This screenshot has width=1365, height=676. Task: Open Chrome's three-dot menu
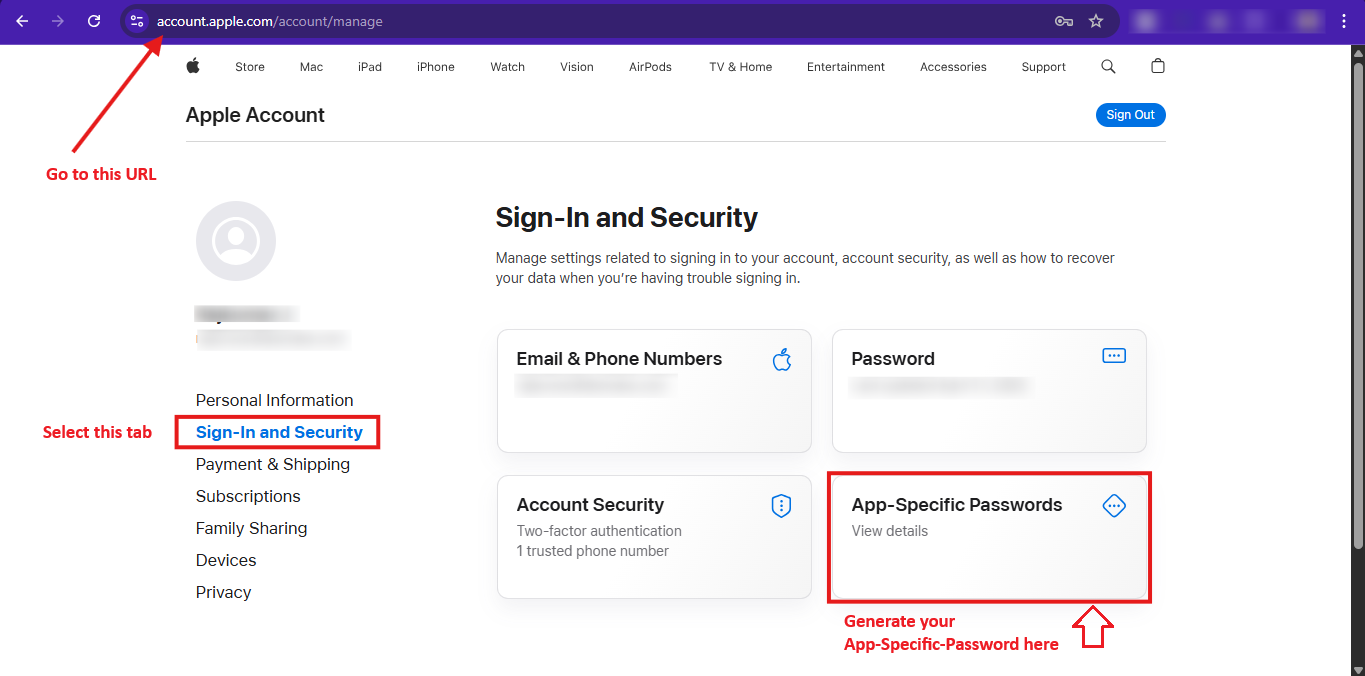click(1344, 21)
